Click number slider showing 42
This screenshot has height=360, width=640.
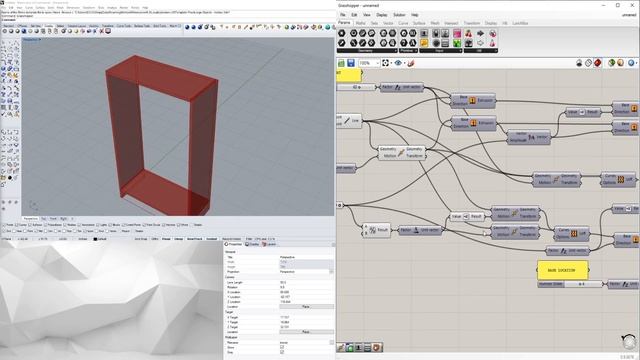356,87
